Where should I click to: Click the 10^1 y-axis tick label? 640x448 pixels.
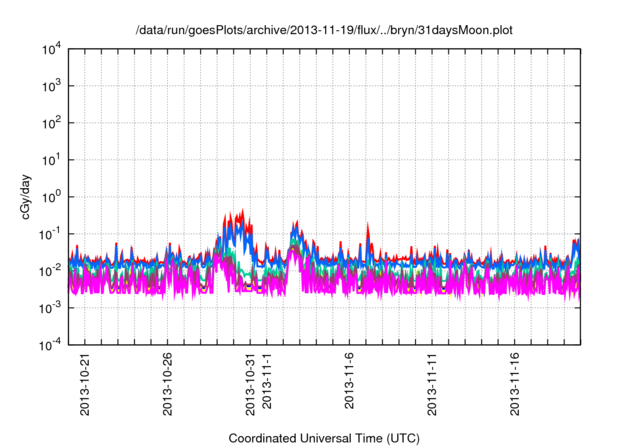tap(51, 160)
